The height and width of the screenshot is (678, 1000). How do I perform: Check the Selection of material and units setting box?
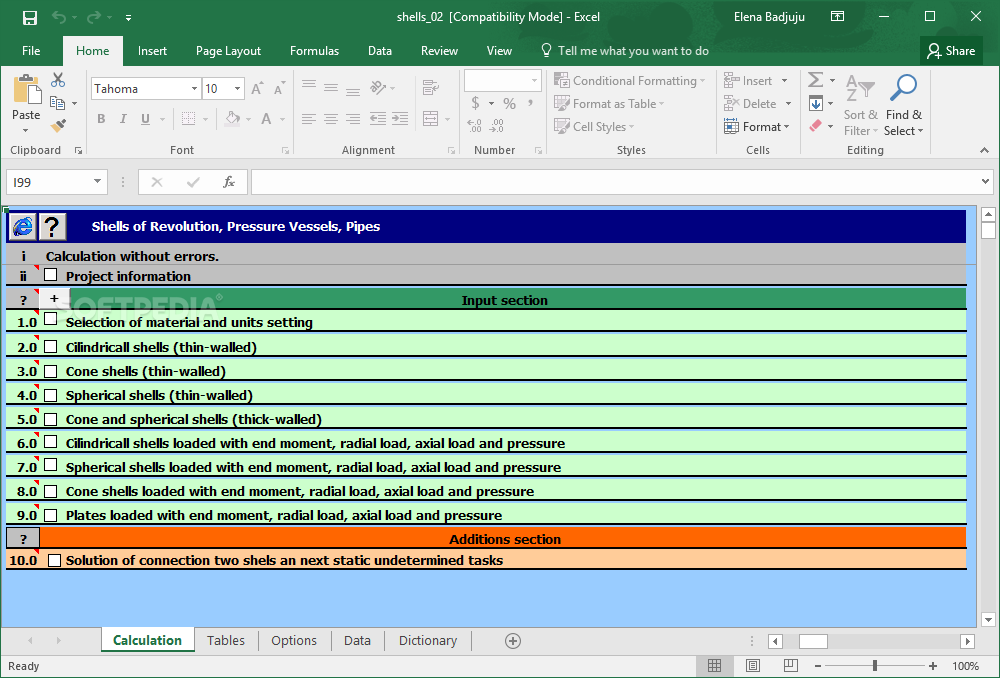pyautogui.click(x=50, y=319)
